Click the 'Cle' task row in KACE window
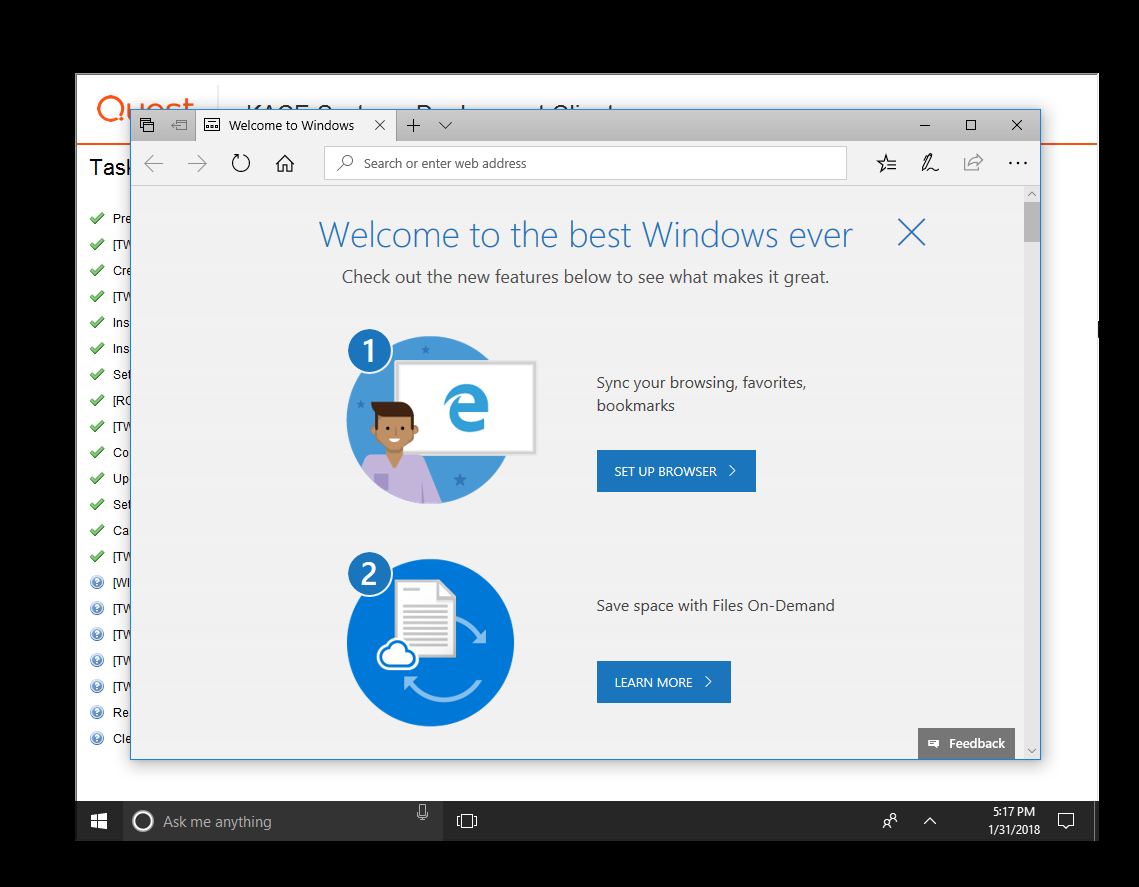Viewport: 1139px width, 887px height. [x=110, y=738]
